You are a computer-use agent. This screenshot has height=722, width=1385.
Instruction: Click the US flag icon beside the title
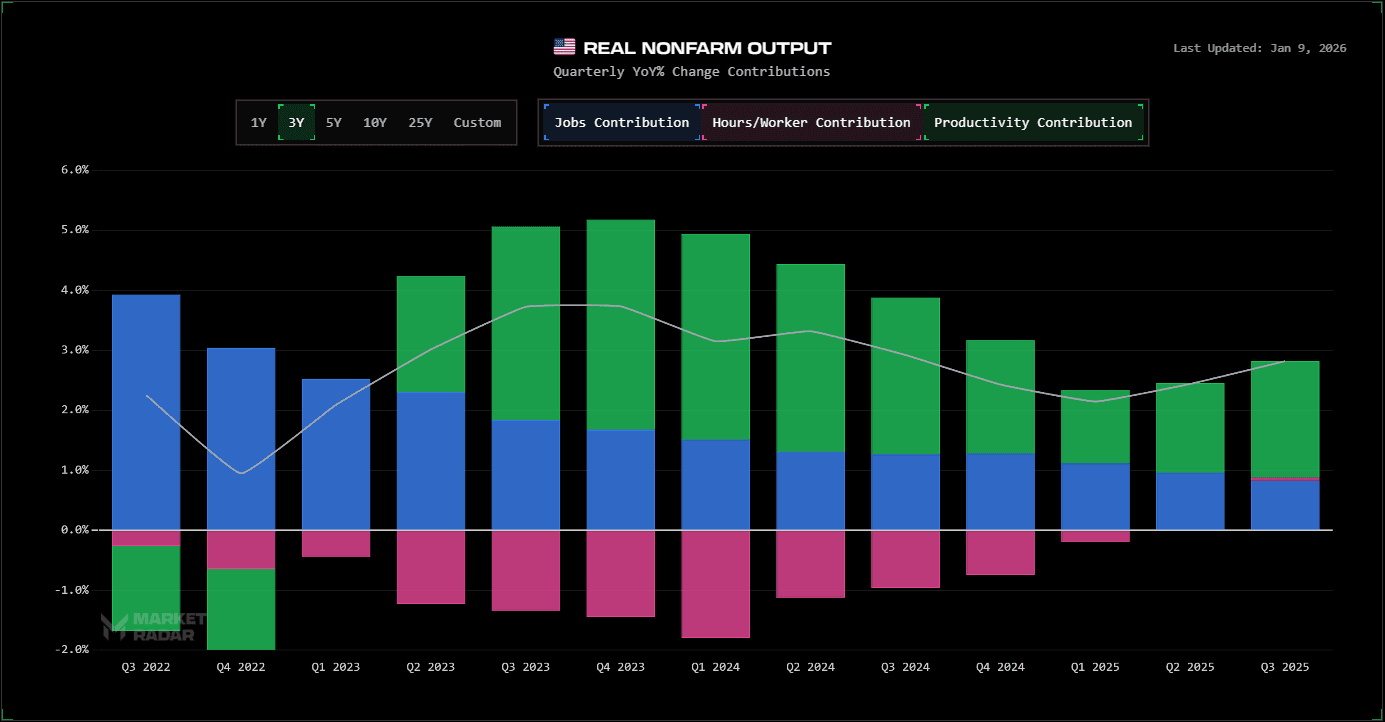563,46
